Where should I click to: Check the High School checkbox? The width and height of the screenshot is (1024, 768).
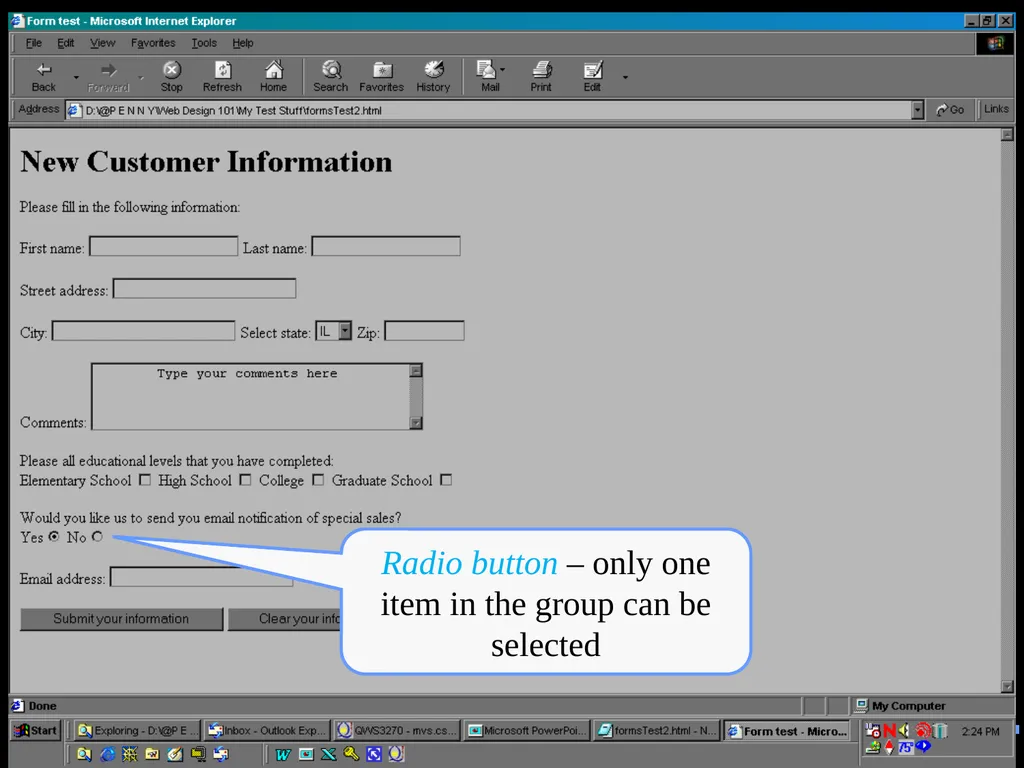246,480
